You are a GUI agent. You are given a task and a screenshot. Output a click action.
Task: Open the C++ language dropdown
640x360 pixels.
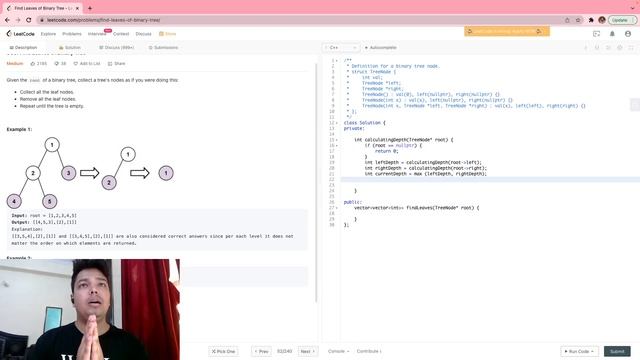click(341, 48)
